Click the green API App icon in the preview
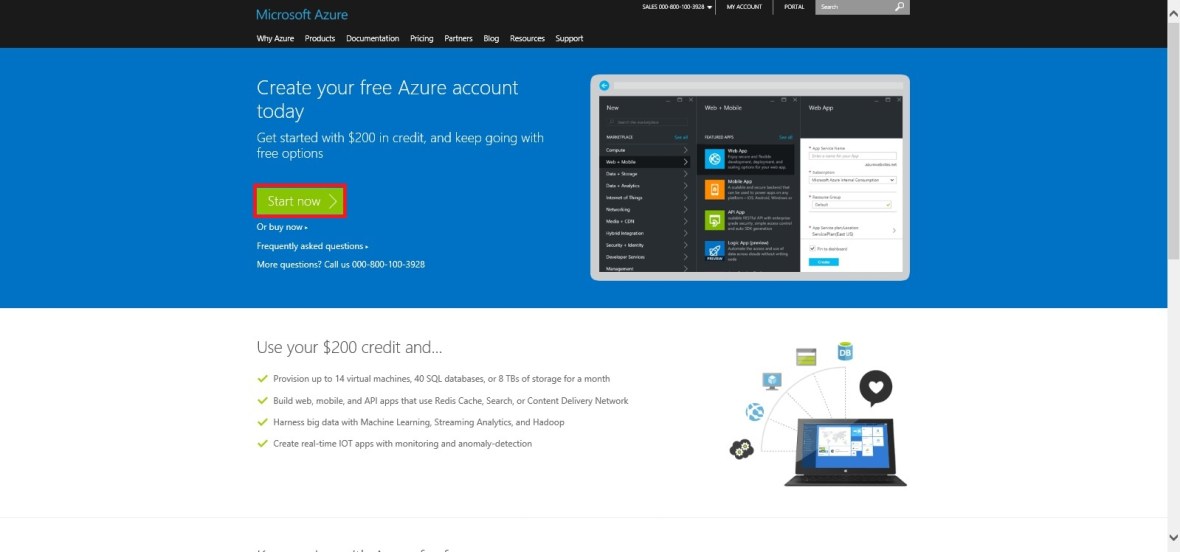Screen dimensions: 1180x552 coord(714,220)
